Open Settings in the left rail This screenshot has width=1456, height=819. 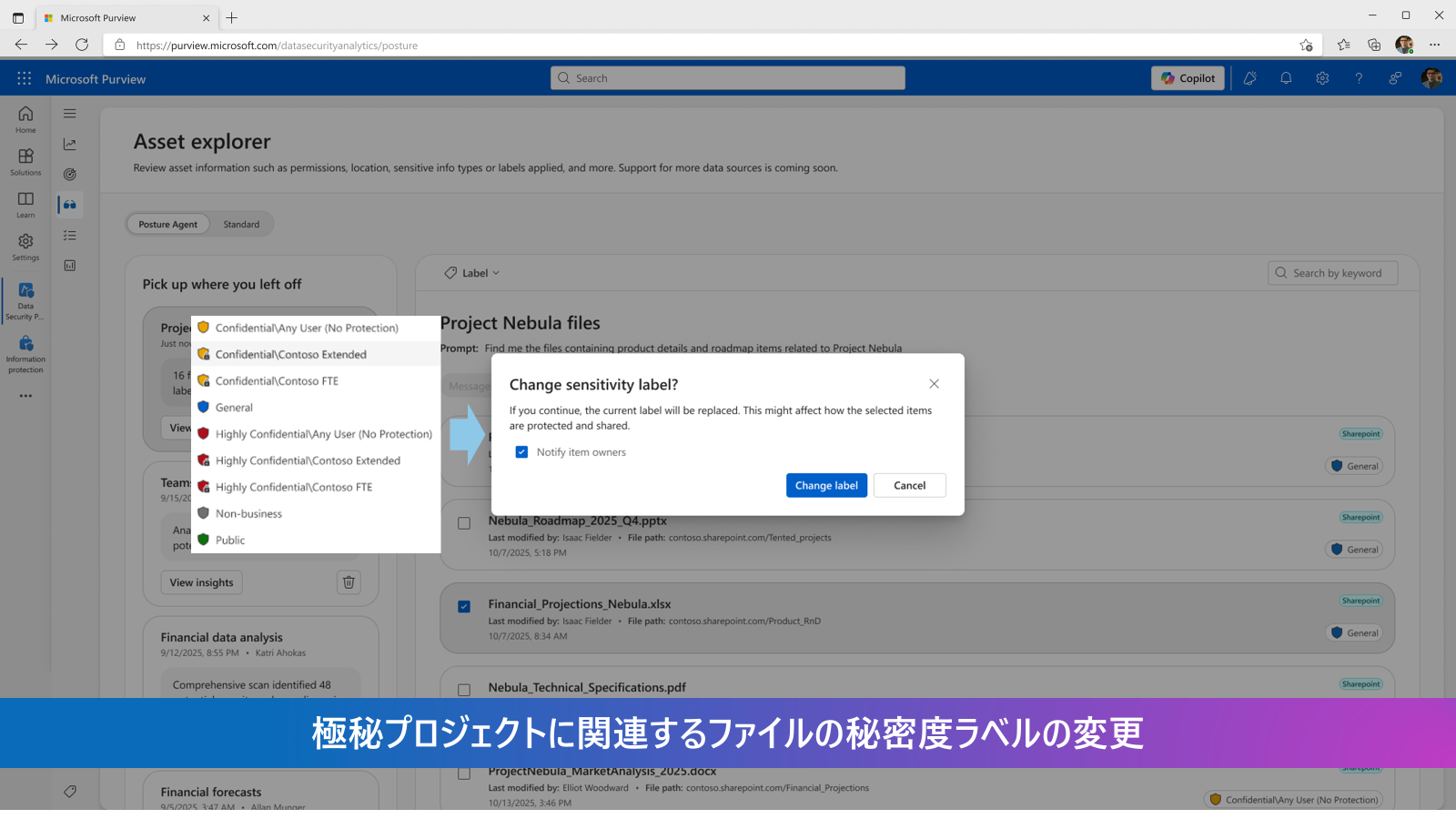[25, 247]
